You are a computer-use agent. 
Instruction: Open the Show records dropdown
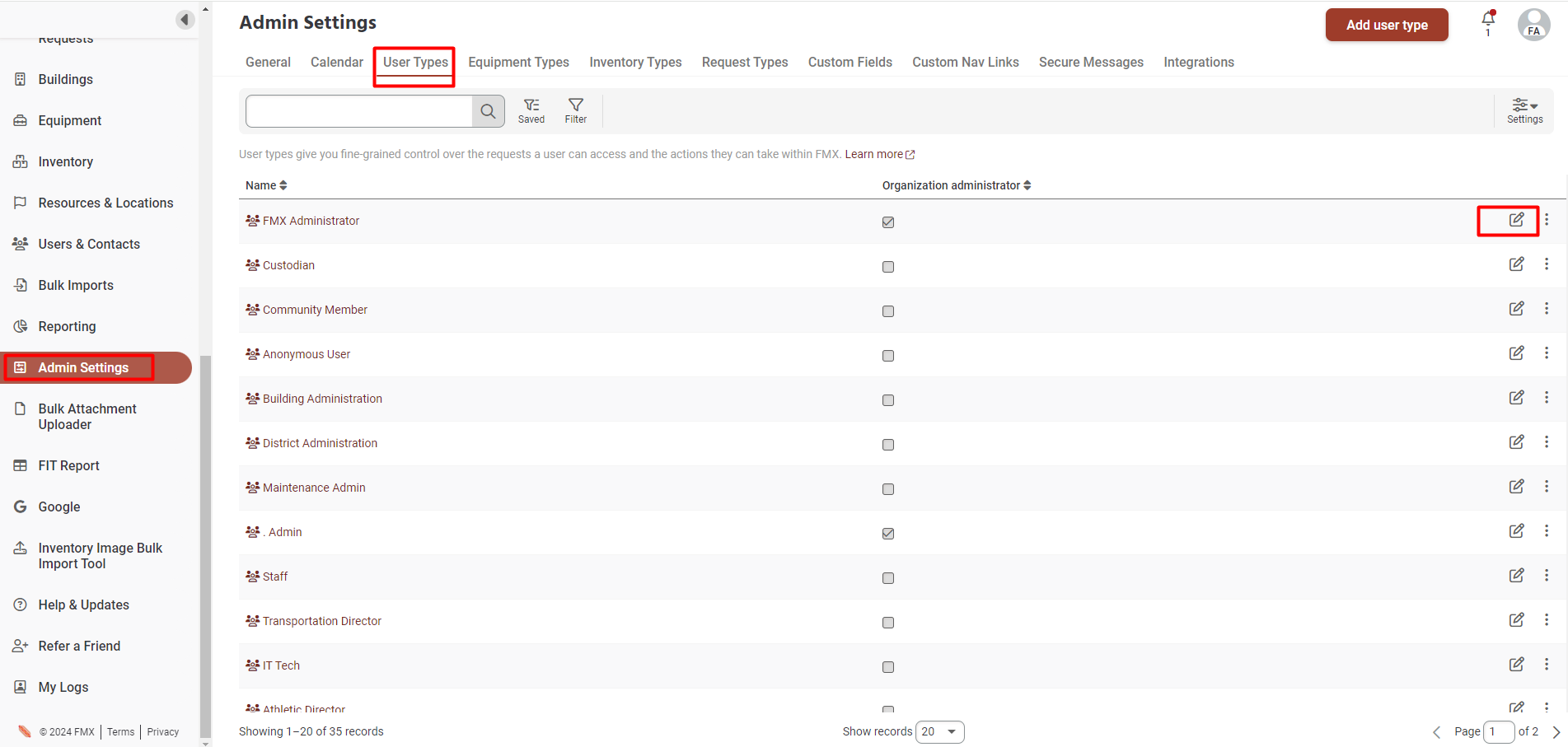[939, 731]
